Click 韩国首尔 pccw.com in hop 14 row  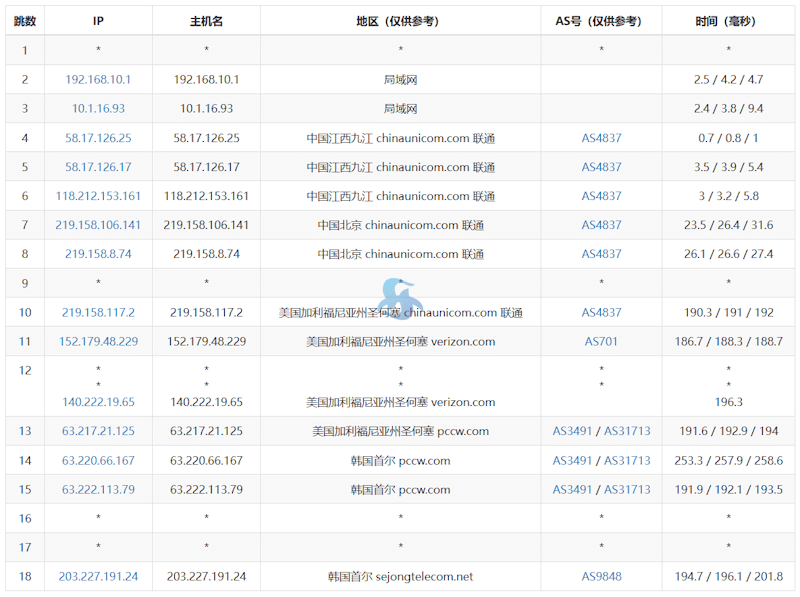[401, 461]
